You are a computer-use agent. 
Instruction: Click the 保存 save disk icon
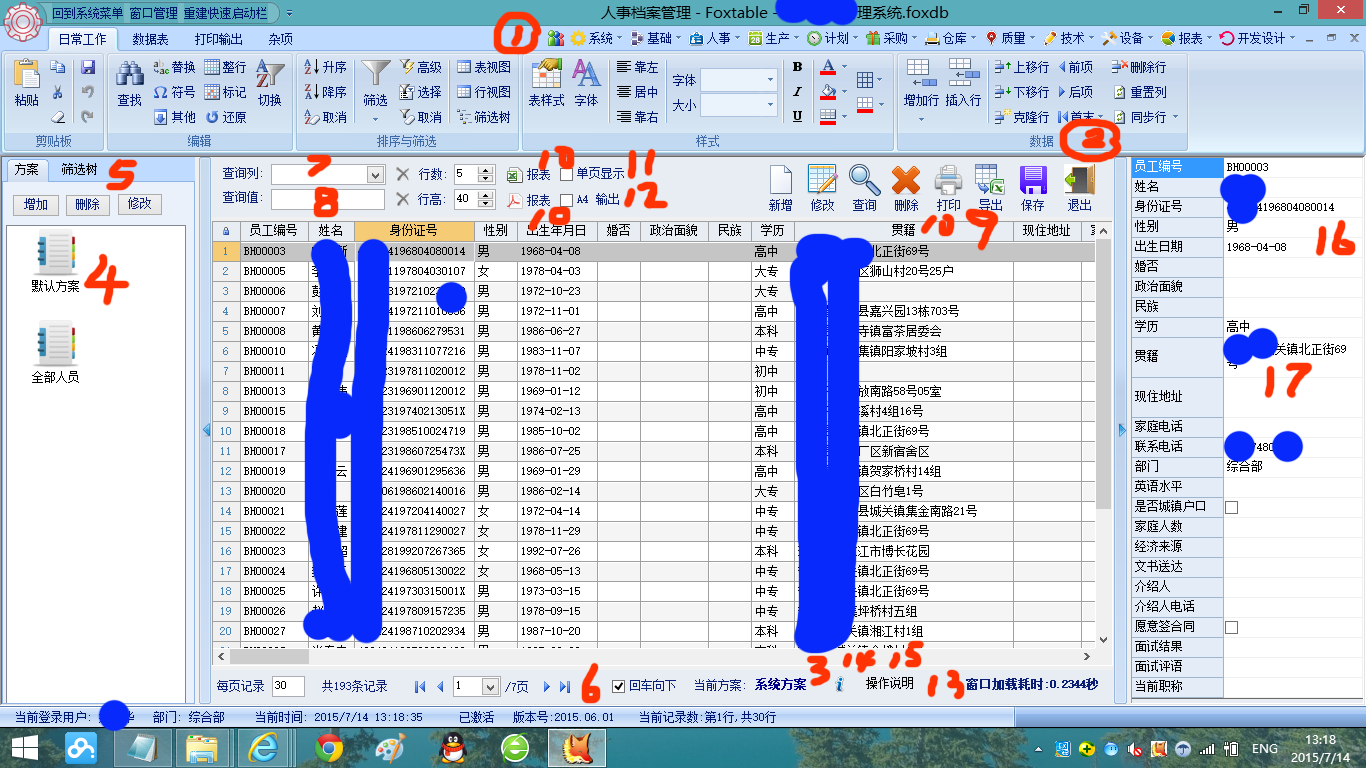tap(1032, 181)
